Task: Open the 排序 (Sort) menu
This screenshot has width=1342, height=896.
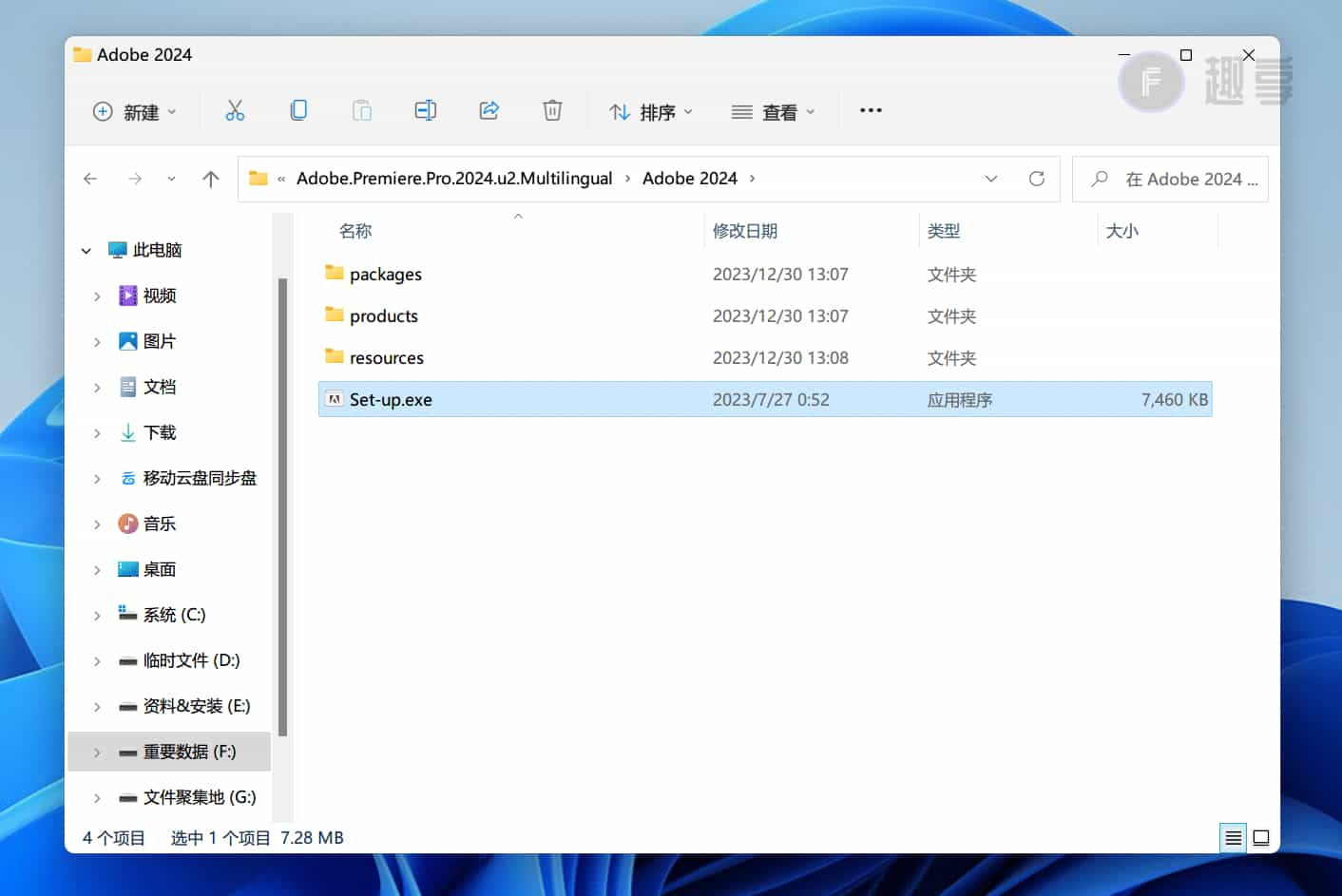Action: (x=651, y=112)
